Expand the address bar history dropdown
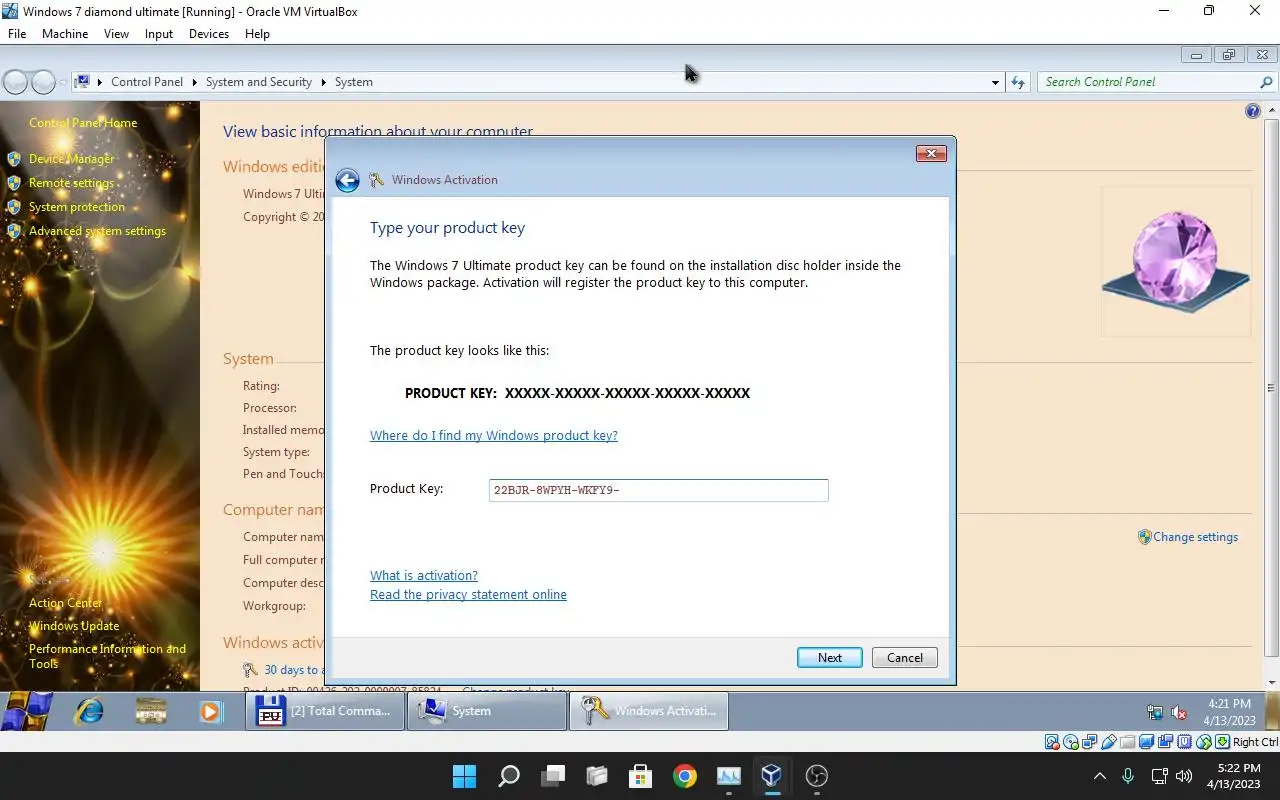The height and width of the screenshot is (800, 1280). (995, 82)
